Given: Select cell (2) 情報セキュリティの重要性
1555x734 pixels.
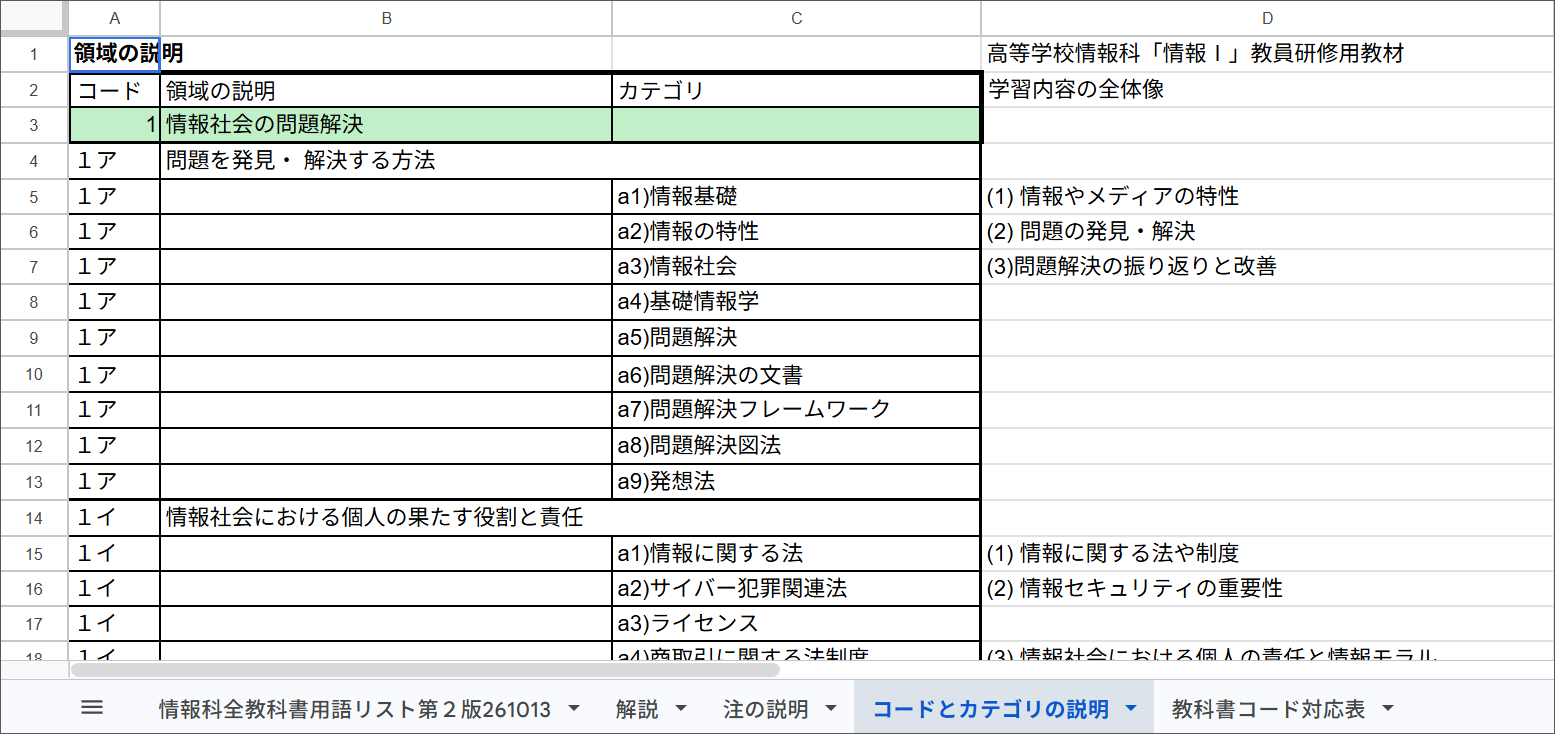Looking at the screenshot, I should pos(1267,588).
